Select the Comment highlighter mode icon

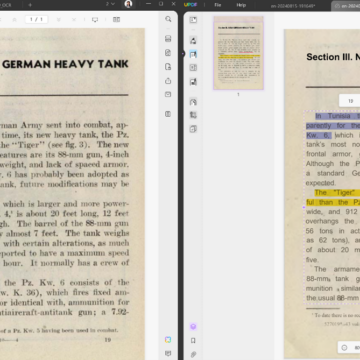click(x=193, y=40)
